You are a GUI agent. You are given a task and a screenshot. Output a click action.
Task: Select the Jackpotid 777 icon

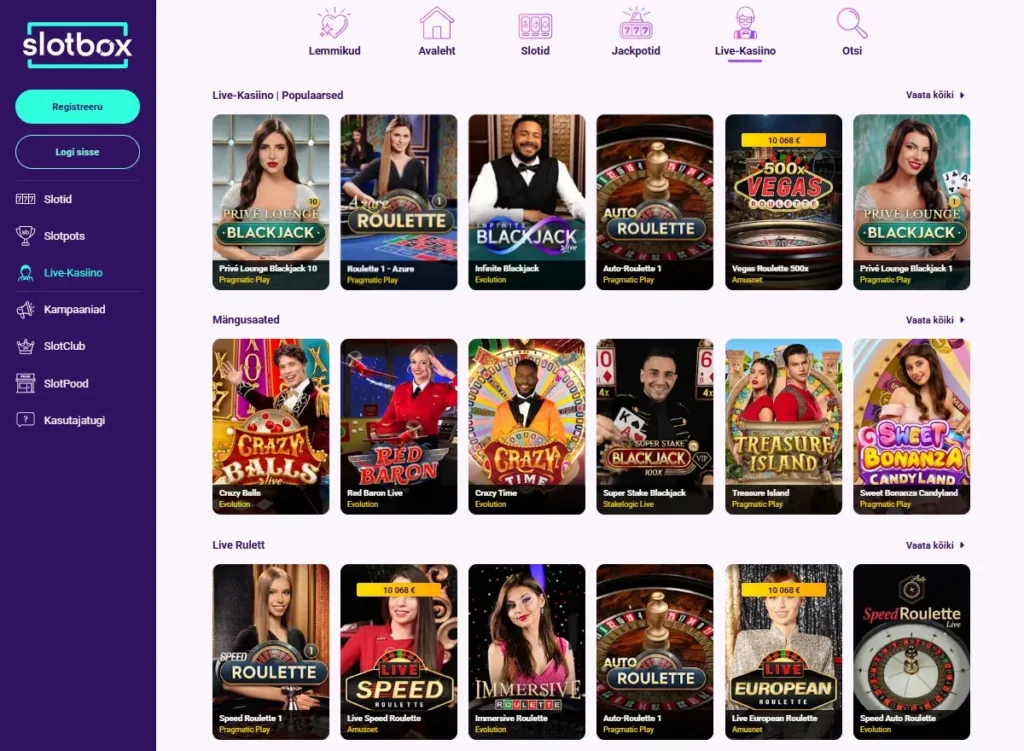click(x=635, y=24)
